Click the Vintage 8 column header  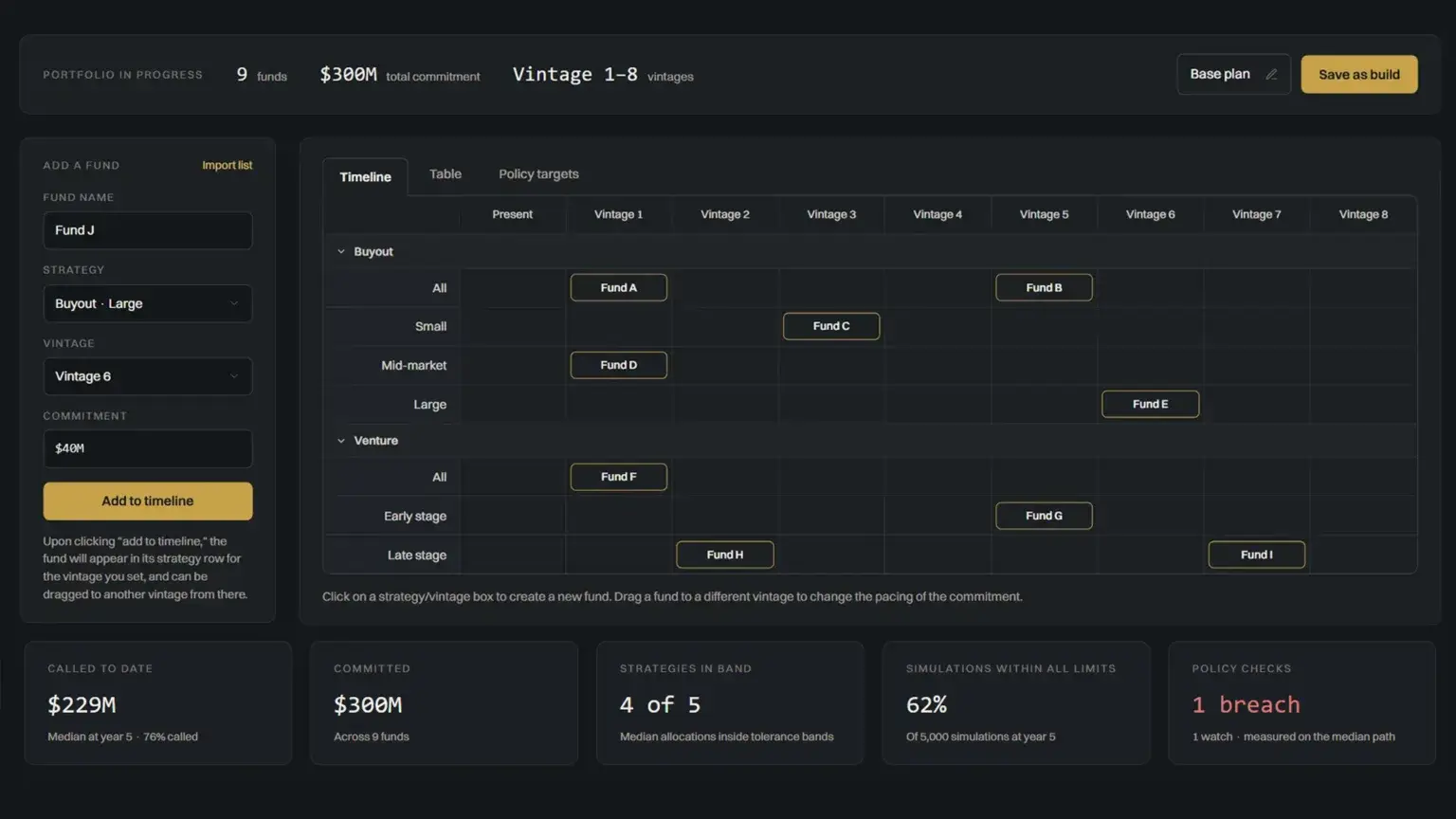tap(1363, 214)
